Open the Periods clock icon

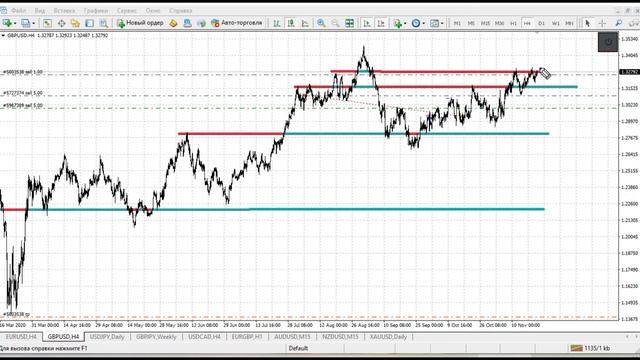[x=416, y=23]
